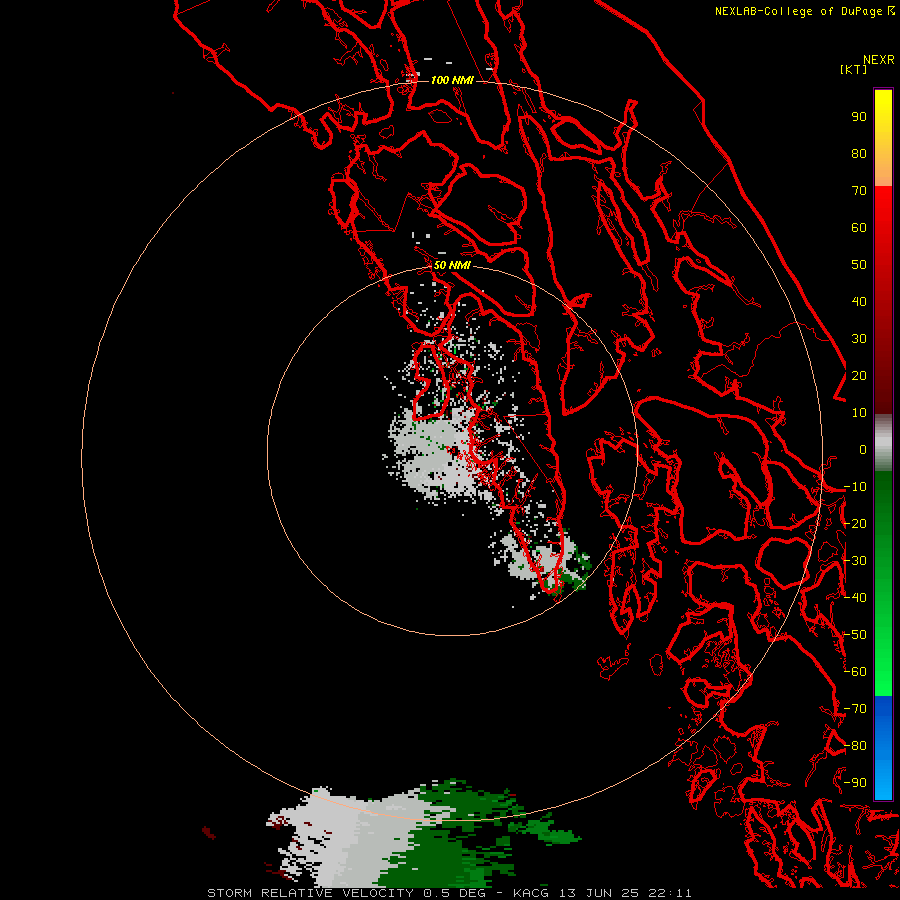Pick the yellow segment of the color bar

tap(883, 137)
